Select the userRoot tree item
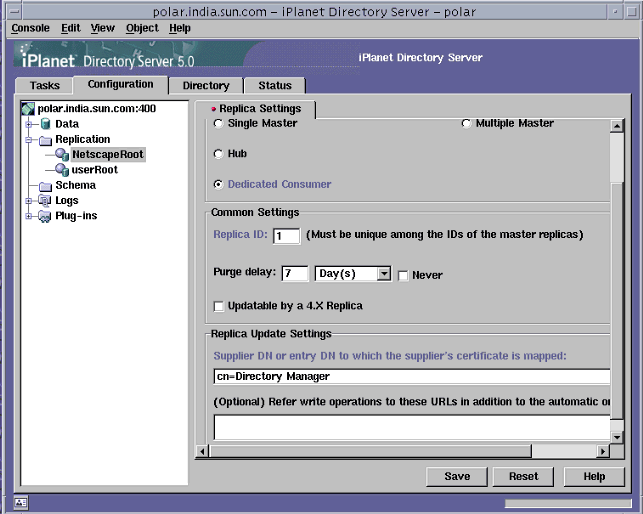 click(94, 170)
